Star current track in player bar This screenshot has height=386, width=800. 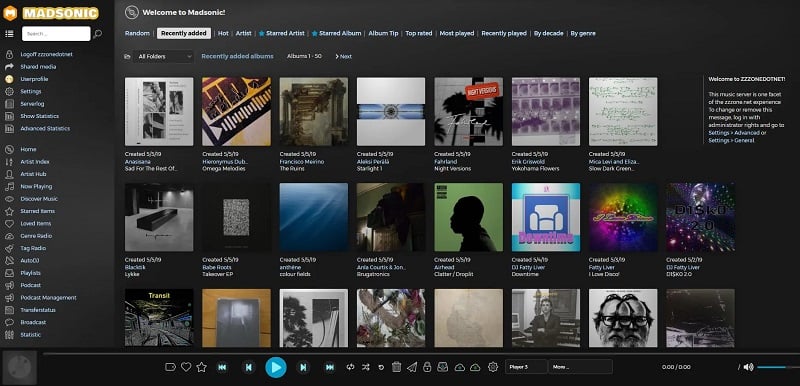click(x=202, y=367)
